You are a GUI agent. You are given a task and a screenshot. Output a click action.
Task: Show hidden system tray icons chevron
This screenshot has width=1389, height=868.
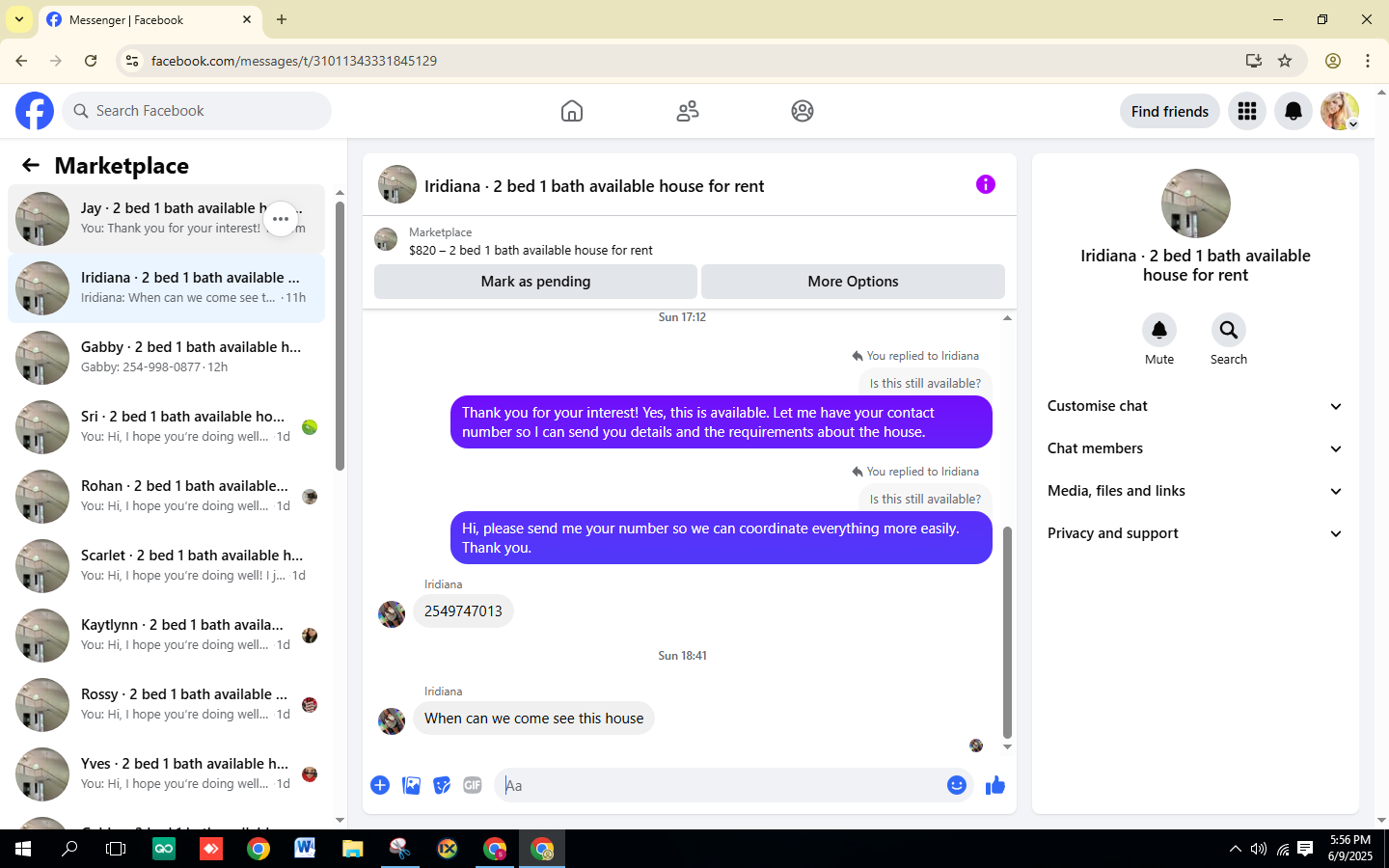click(x=1235, y=850)
